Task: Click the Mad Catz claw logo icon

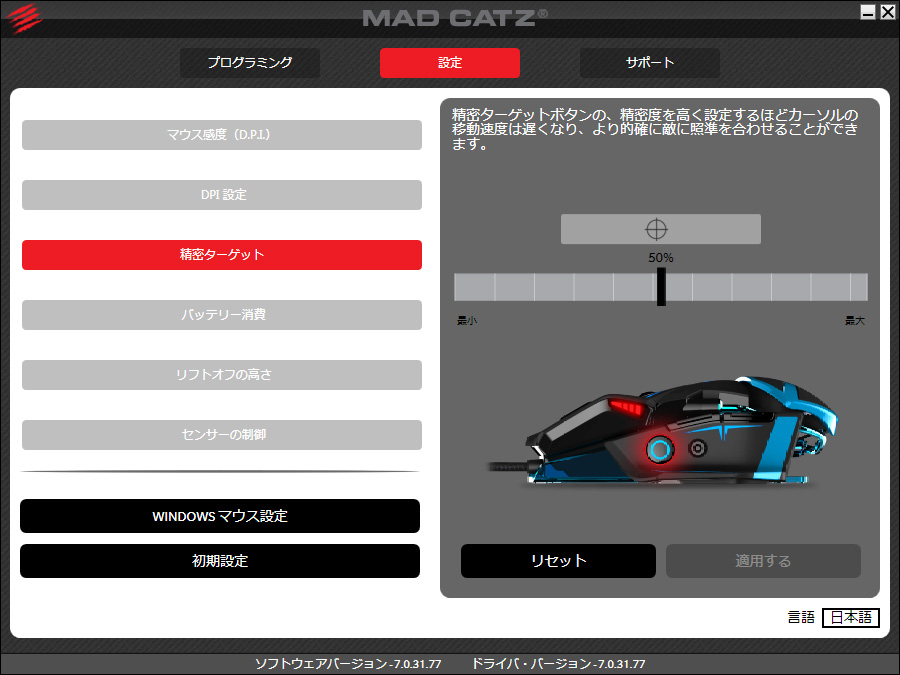Action: [25, 18]
